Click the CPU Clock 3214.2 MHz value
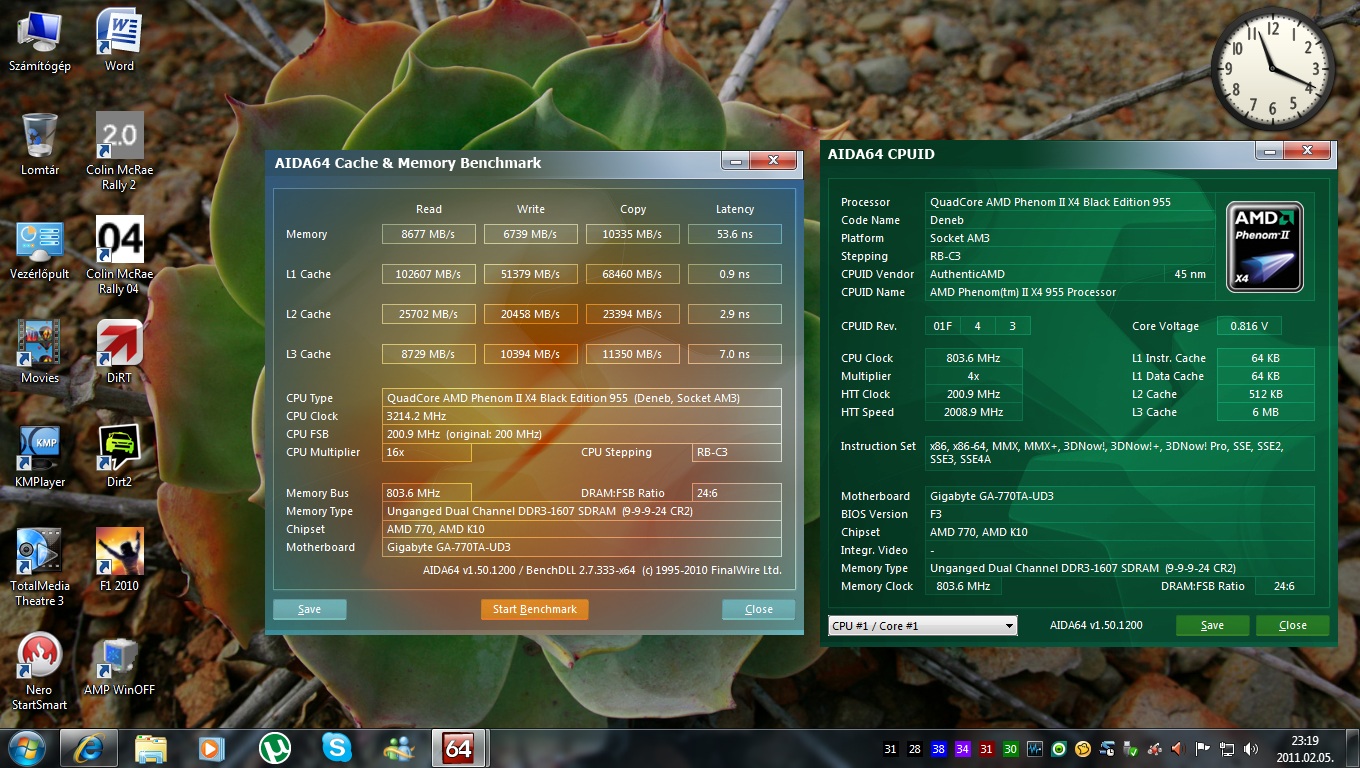 pyautogui.click(x=582, y=416)
